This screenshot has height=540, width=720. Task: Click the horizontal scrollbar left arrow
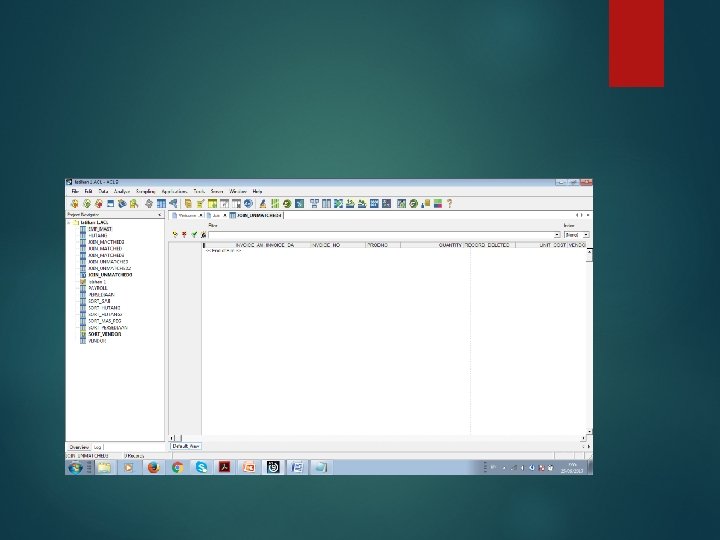[172, 438]
